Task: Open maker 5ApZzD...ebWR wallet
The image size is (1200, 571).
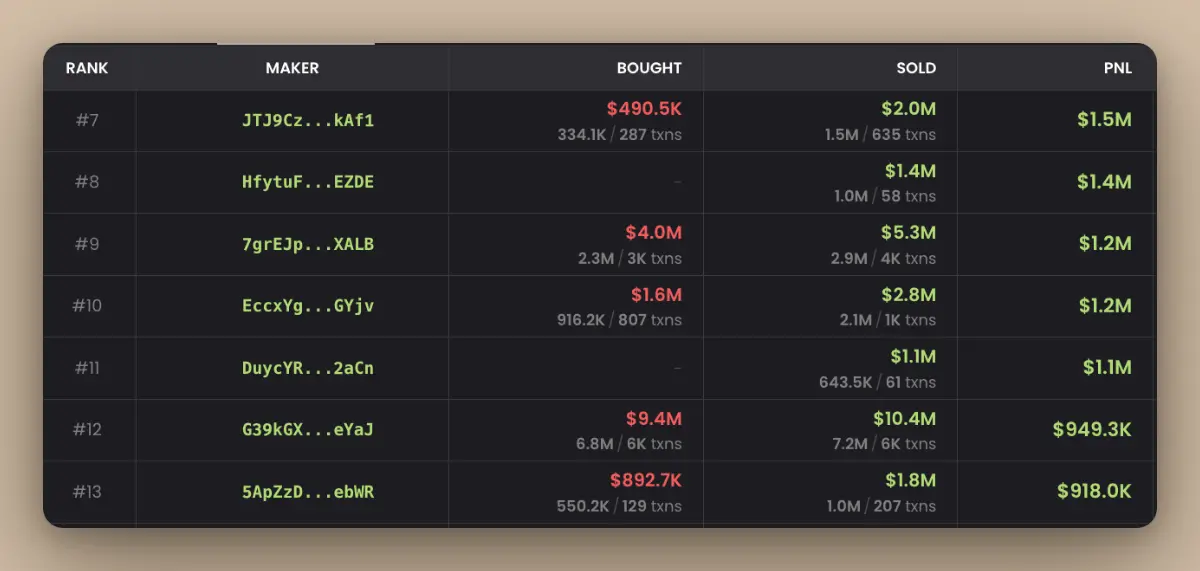Action: click(308, 493)
